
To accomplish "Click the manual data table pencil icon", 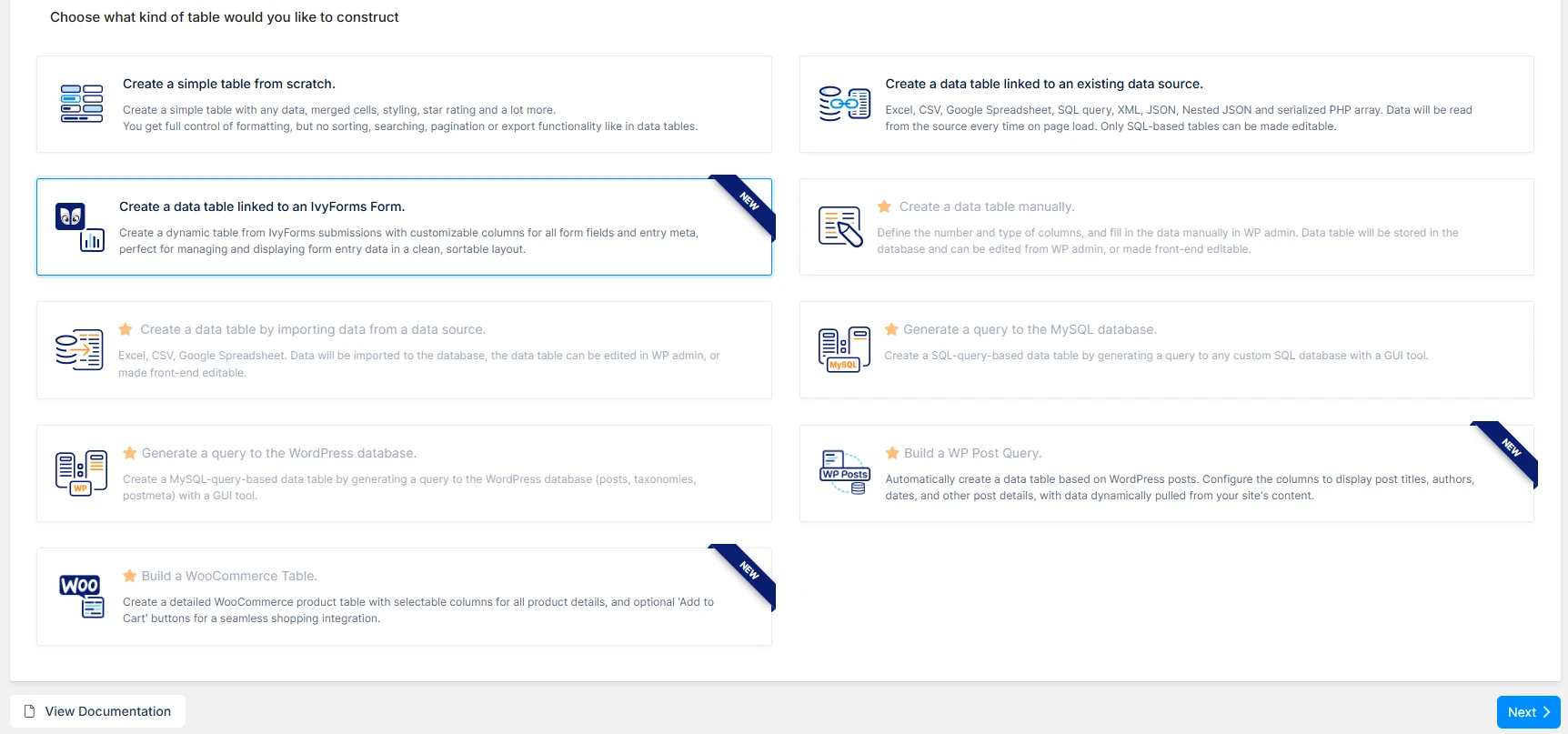I will [x=839, y=226].
